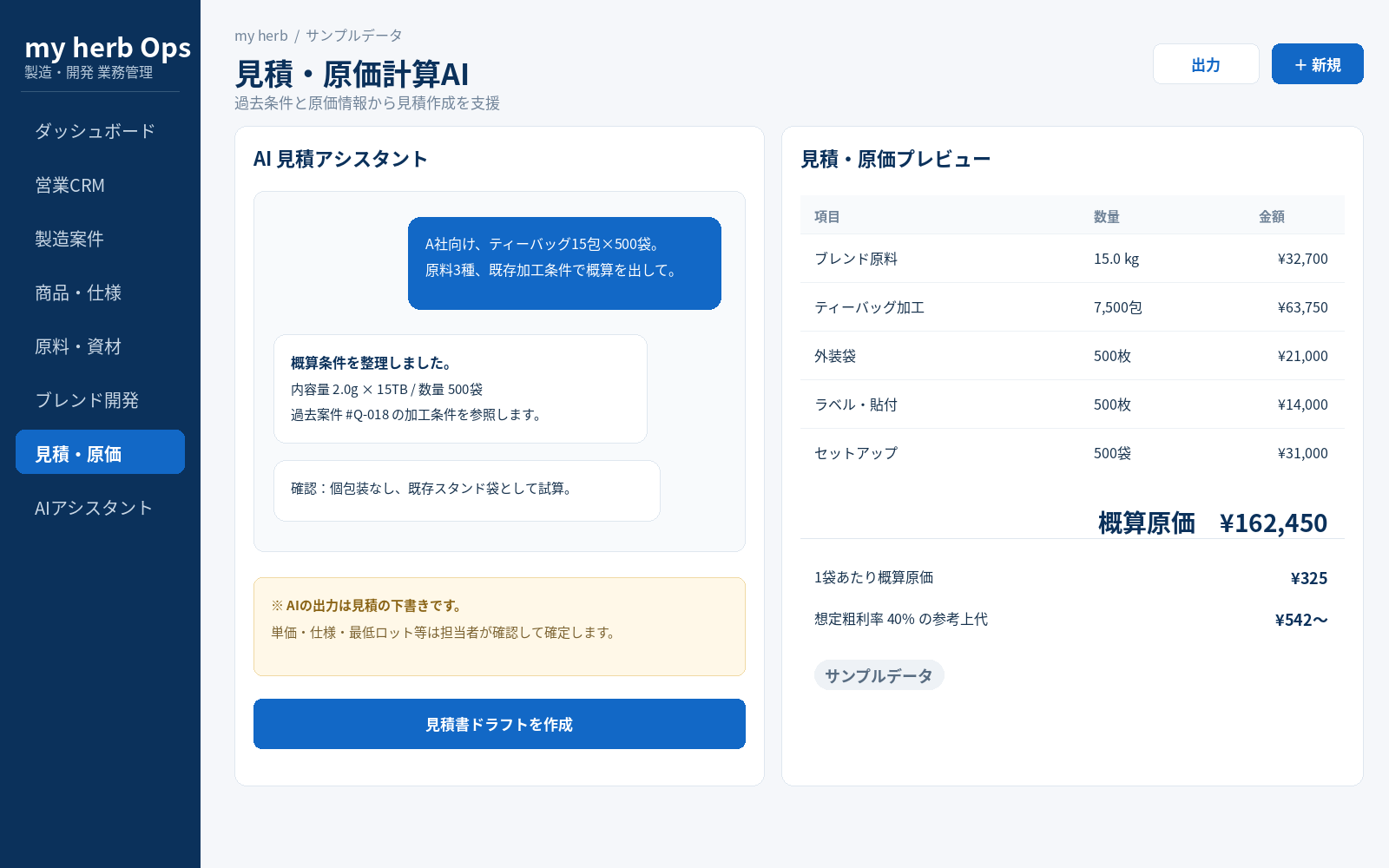Select the ラベル・貼付 row label
The width and height of the screenshot is (1389, 868).
coord(856,404)
